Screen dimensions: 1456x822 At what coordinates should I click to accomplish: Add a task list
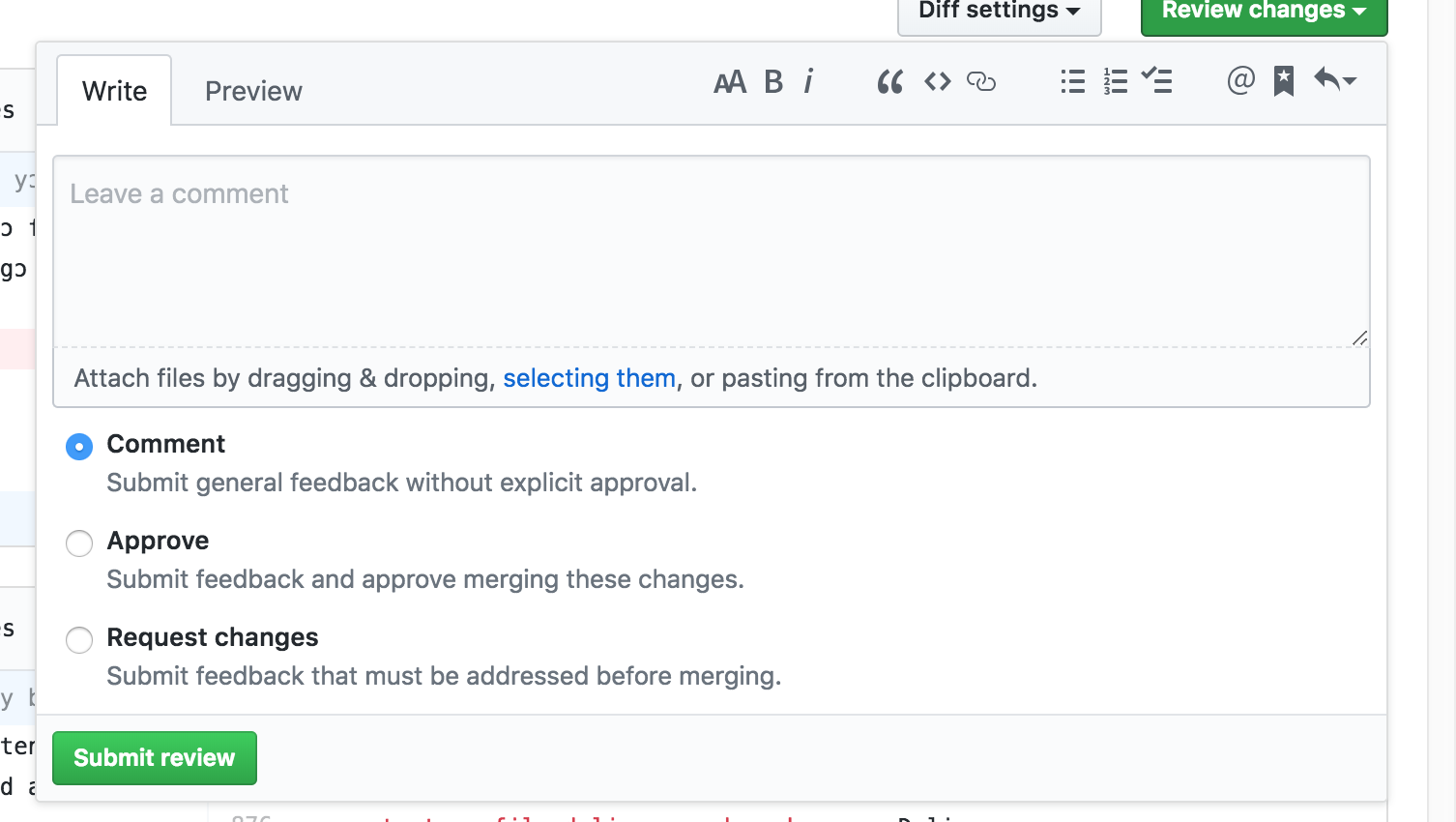pos(1157,80)
